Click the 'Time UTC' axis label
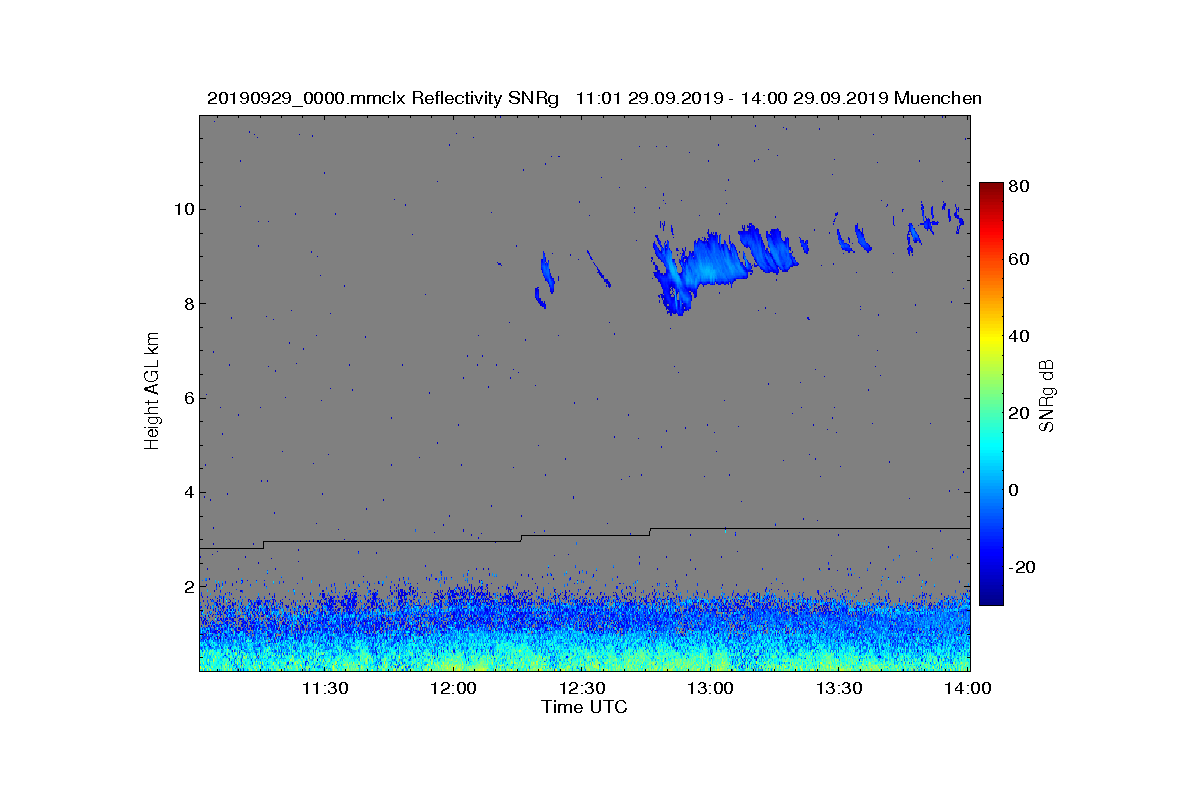 click(x=585, y=707)
